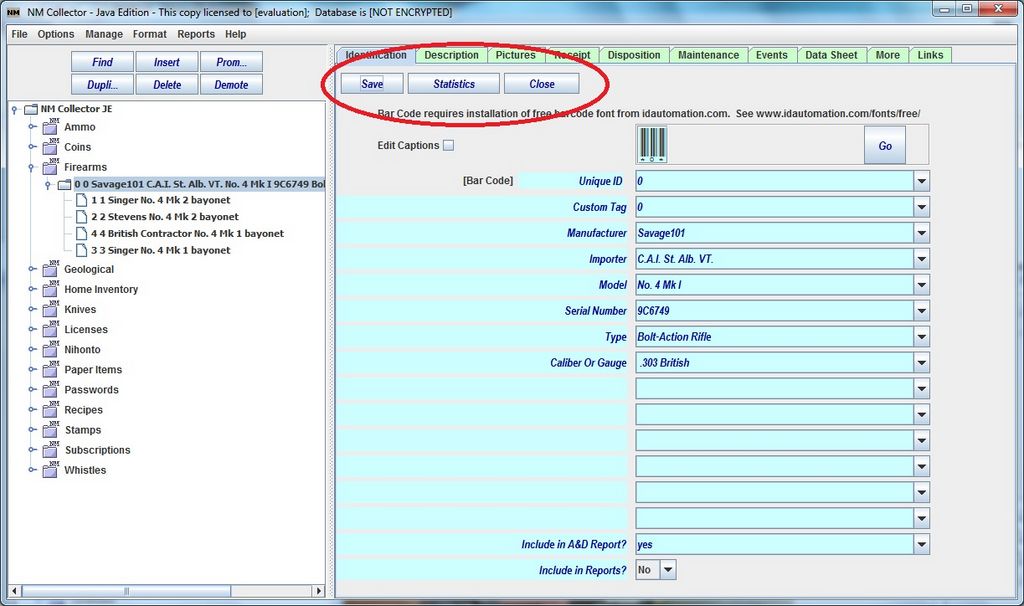Expand the Geological tree node
This screenshot has width=1024, height=606.
click(32, 270)
